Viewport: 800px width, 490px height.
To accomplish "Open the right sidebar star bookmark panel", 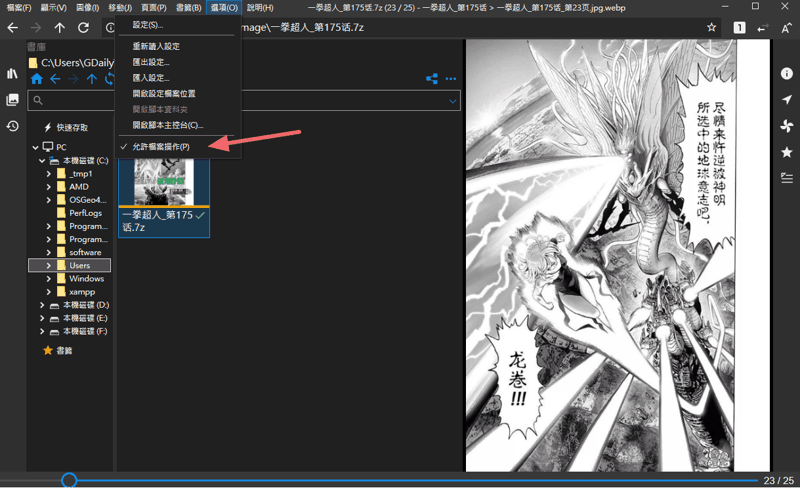I will pos(786,152).
